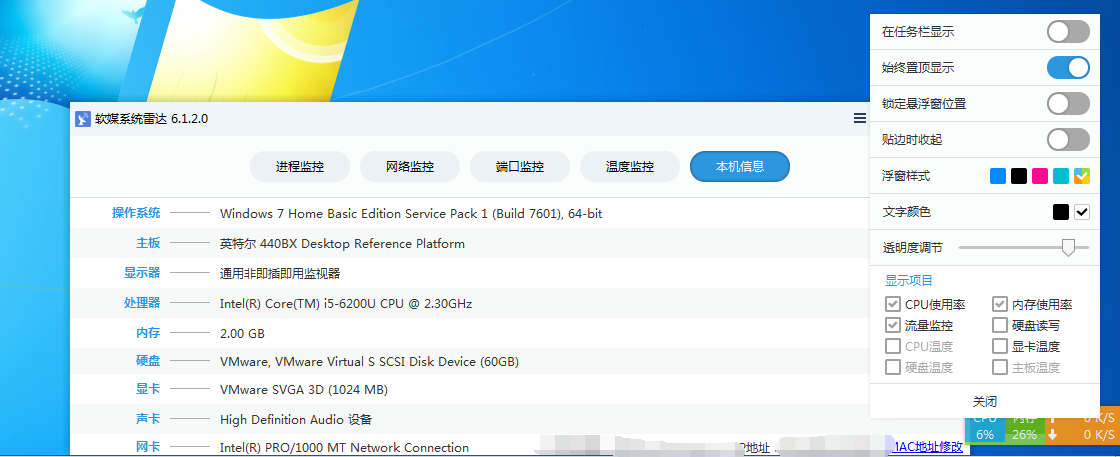Click the 硬盘 label
Image resolution: width=1120 pixels, height=457 pixels.
[x=149, y=361]
